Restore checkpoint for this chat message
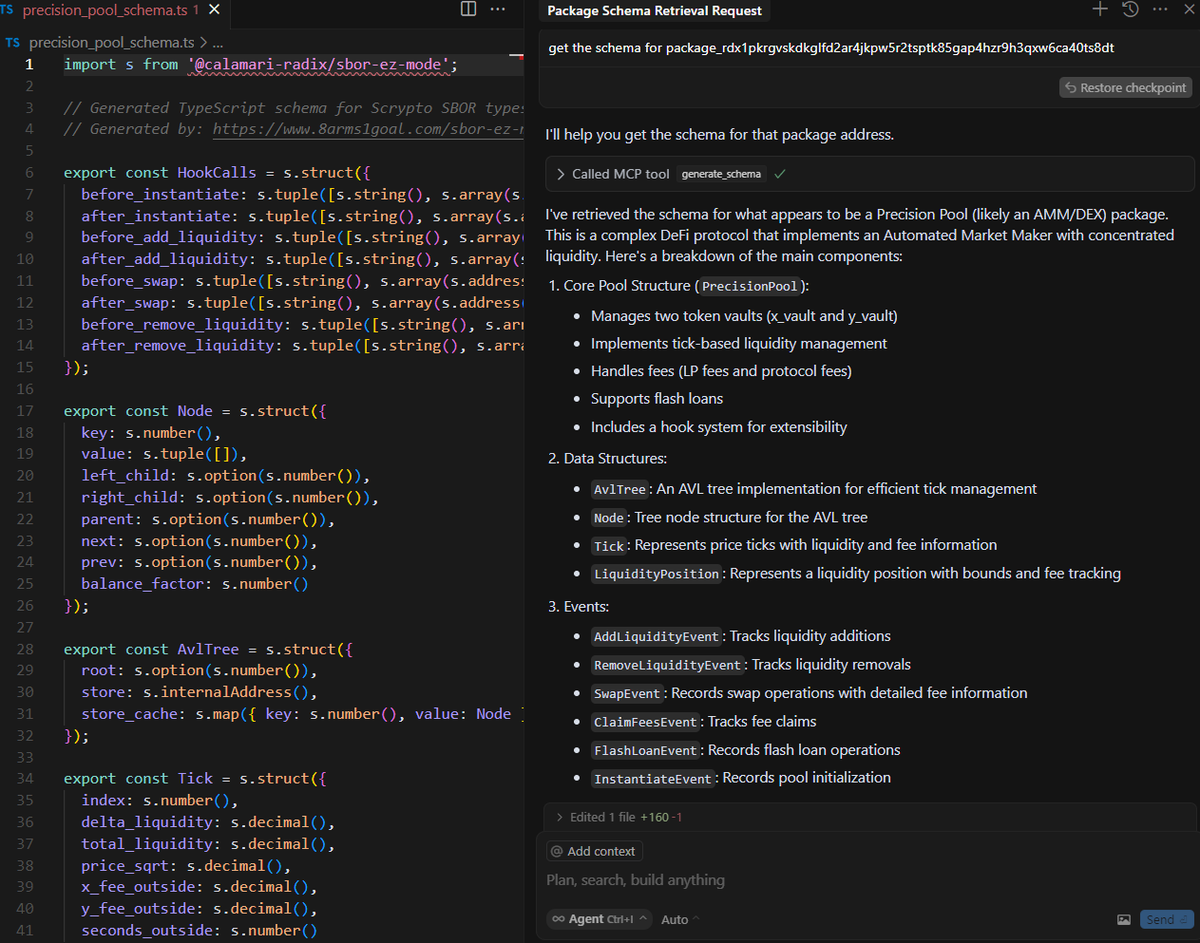The image size is (1200, 943). tap(1125, 88)
